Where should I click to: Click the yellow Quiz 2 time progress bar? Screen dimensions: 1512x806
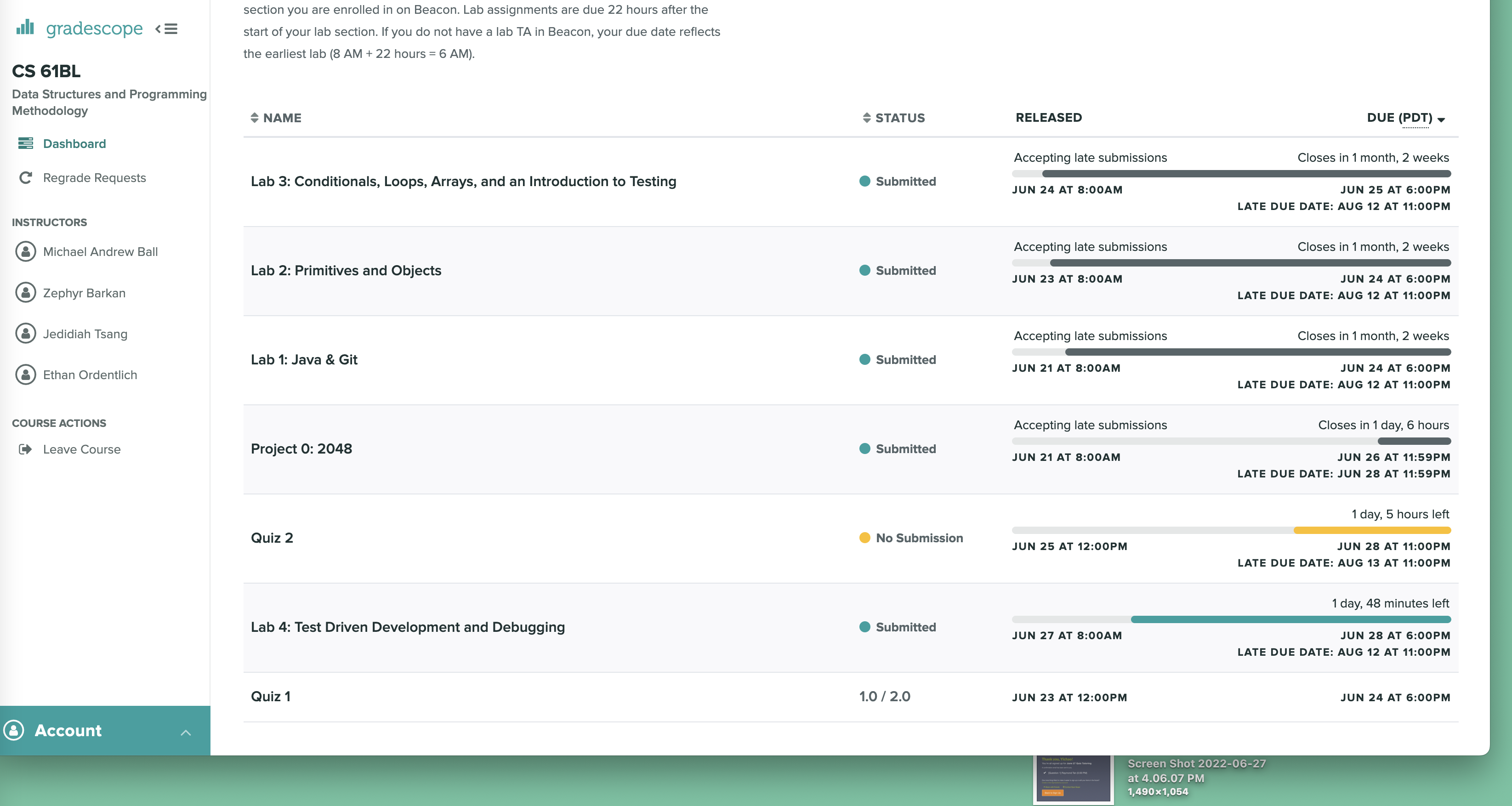coord(1372,531)
